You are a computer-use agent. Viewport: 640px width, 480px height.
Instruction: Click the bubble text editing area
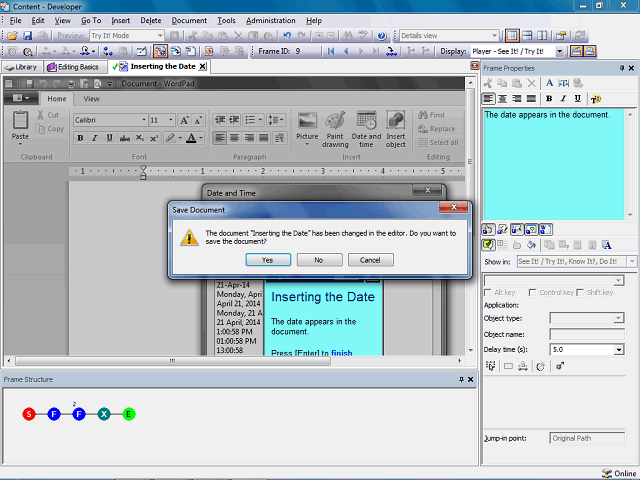[554, 164]
